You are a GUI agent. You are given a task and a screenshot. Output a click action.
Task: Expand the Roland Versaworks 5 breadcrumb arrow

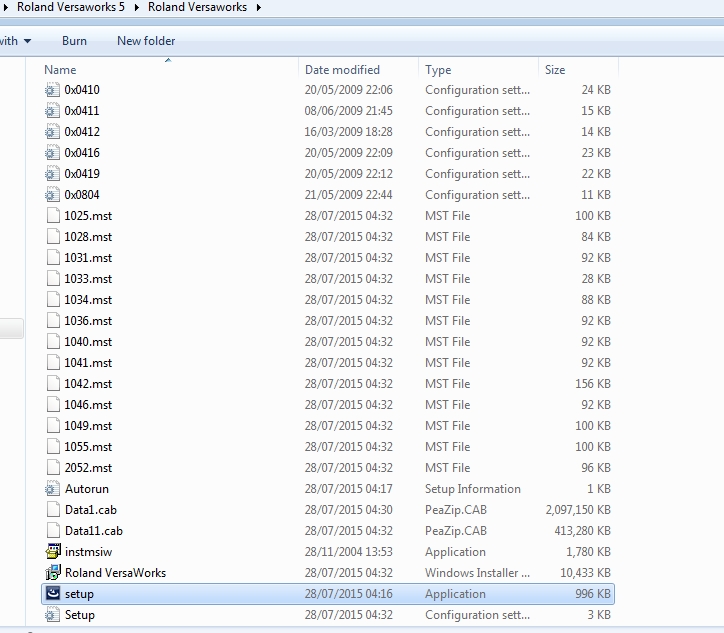[137, 7]
